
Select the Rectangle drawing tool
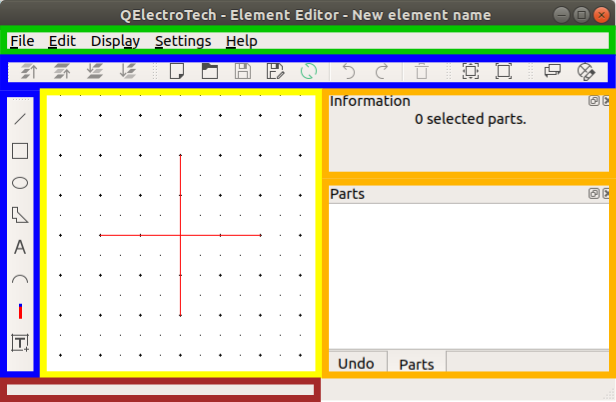tap(19, 151)
